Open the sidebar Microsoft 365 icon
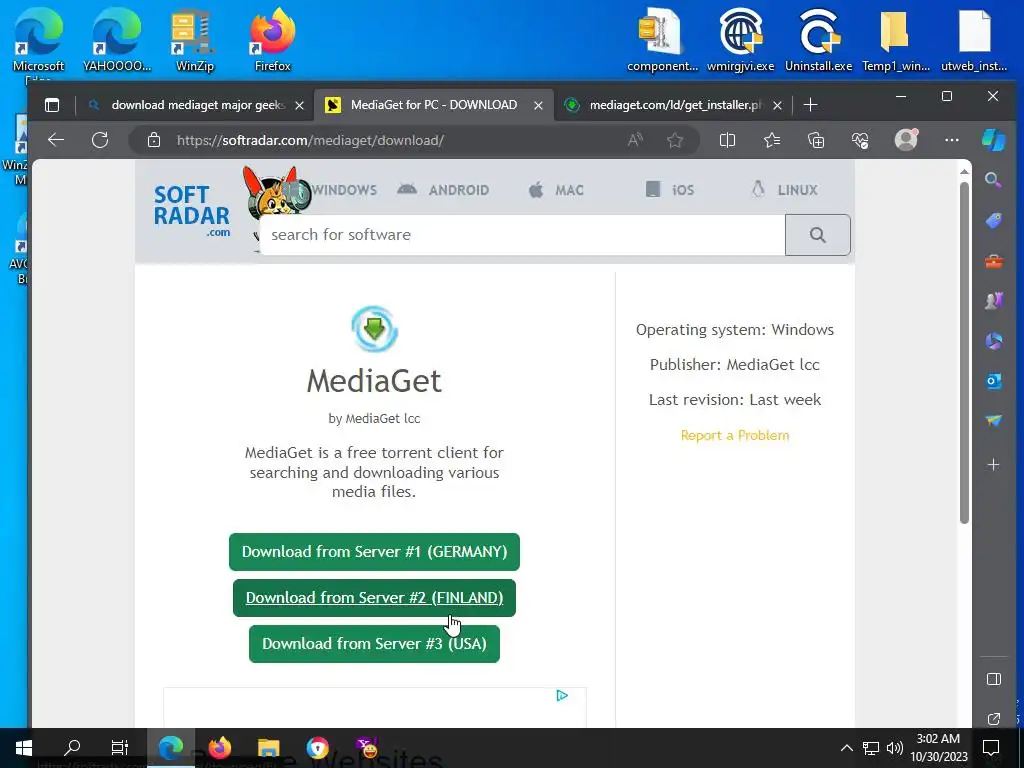Image resolution: width=1024 pixels, height=768 pixels. click(993, 340)
